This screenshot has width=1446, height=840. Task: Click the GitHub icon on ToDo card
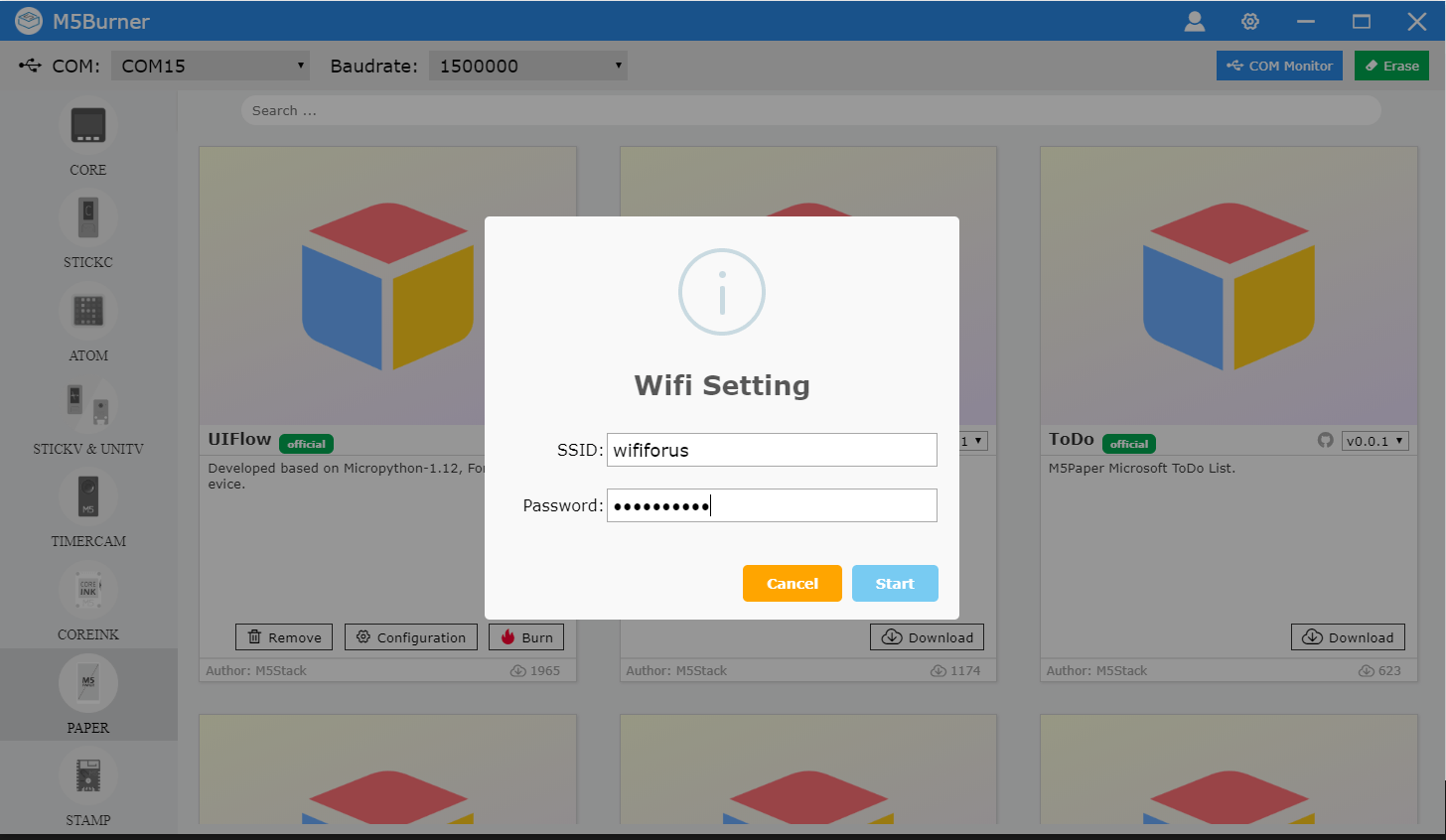(x=1325, y=440)
